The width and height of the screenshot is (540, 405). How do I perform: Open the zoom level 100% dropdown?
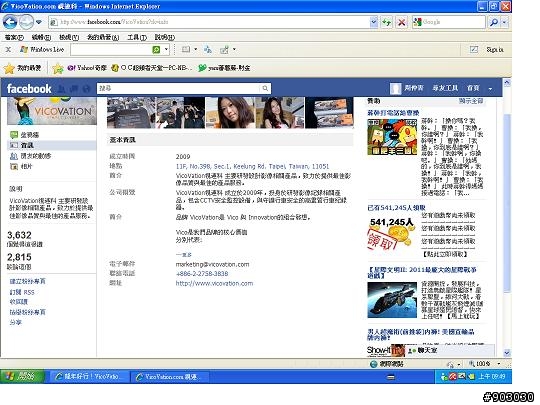click(x=498, y=364)
